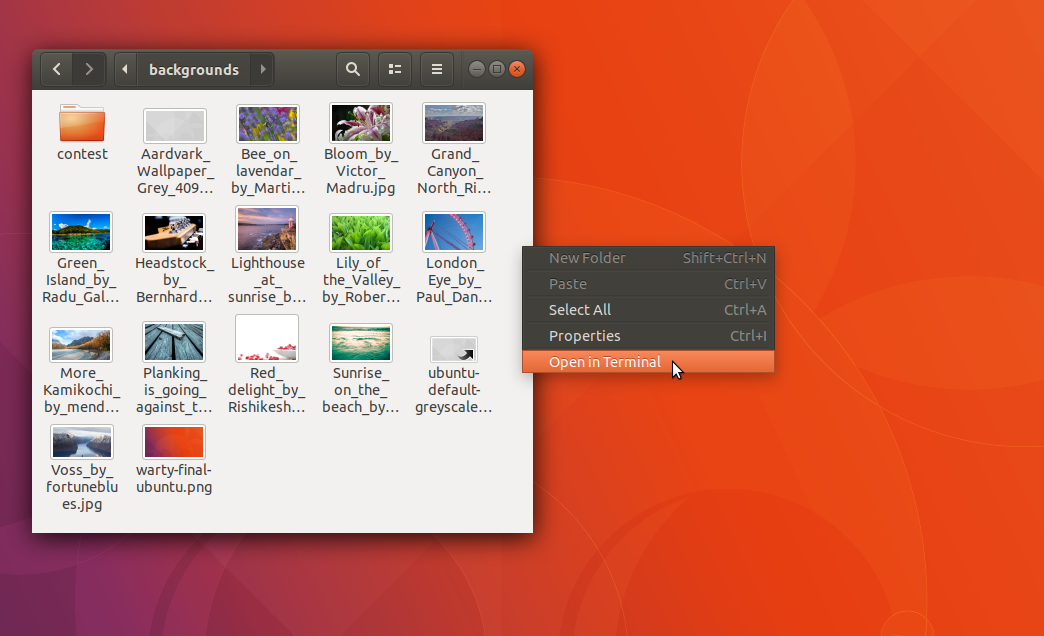This screenshot has height=636, width=1044.
Task: Select warty-final-ubuntu.png thumbnail
Action: tap(174, 442)
